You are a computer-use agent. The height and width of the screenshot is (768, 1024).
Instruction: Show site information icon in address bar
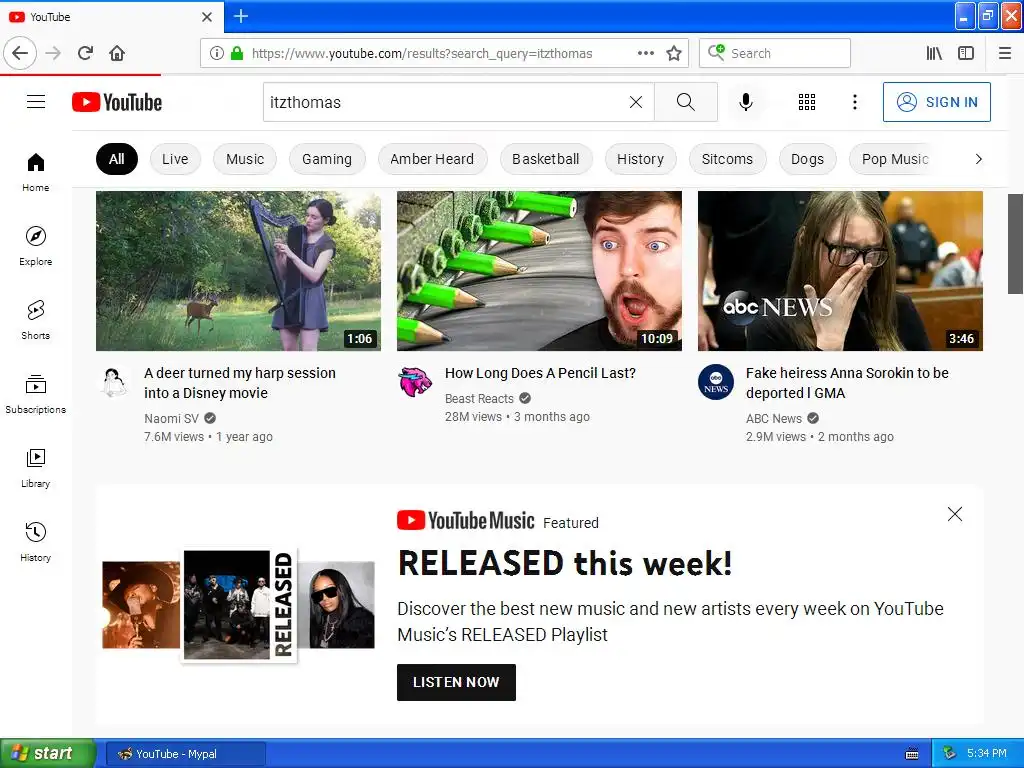(x=217, y=53)
